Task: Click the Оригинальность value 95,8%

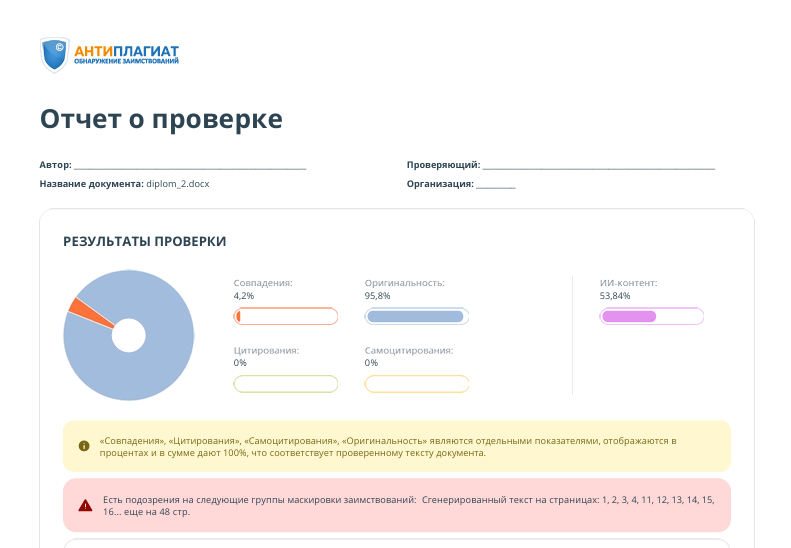Action: [x=377, y=296]
